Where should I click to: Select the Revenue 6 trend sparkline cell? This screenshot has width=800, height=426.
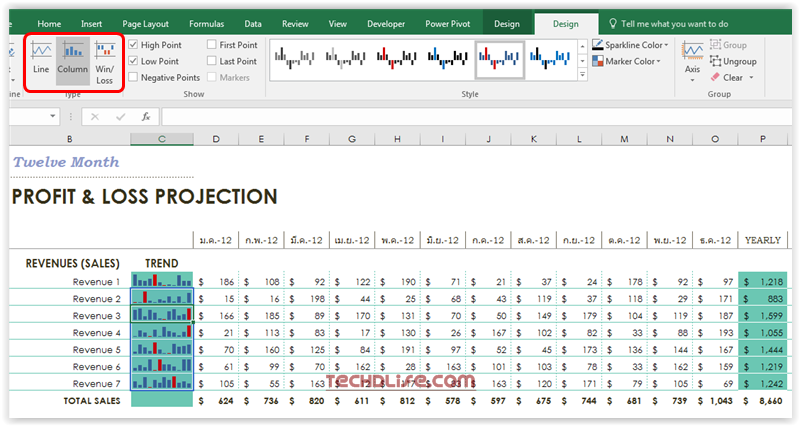(162, 365)
